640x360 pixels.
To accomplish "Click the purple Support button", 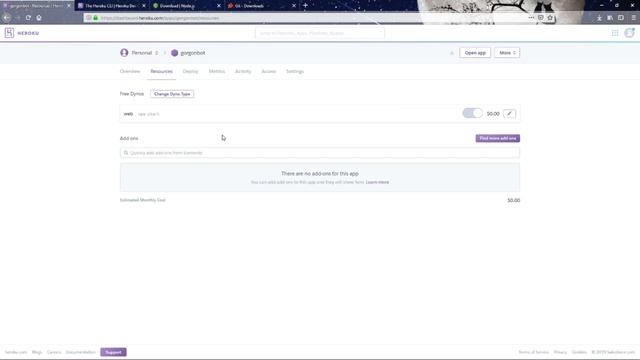I will 113,352.
